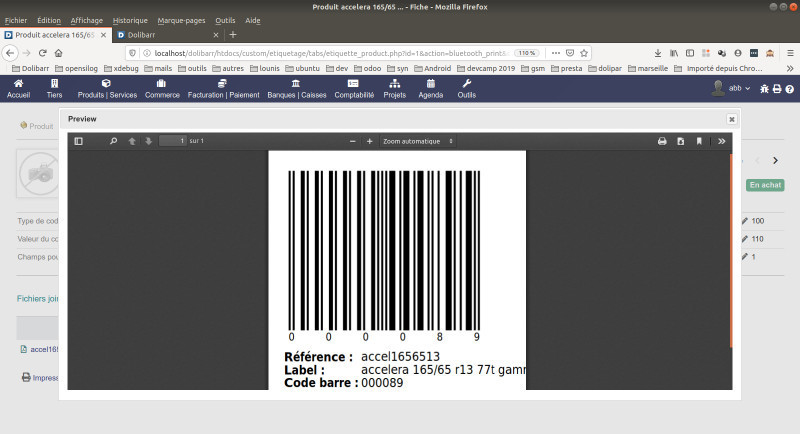Open Tiers menu
The width and height of the screenshot is (800, 434).
pos(55,89)
